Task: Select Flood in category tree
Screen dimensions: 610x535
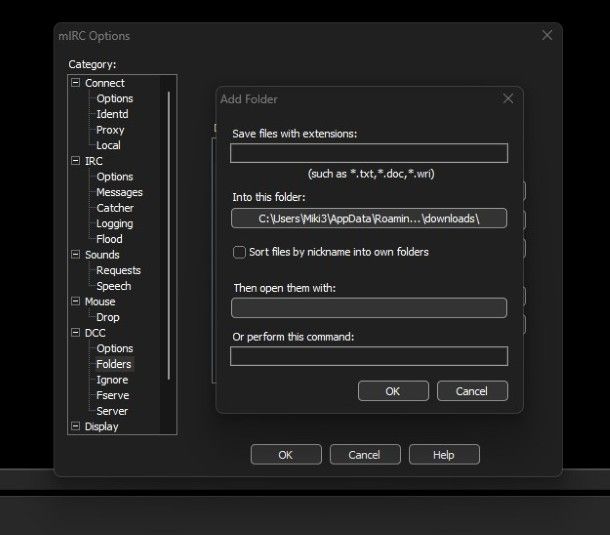Action: pyautogui.click(x=109, y=239)
